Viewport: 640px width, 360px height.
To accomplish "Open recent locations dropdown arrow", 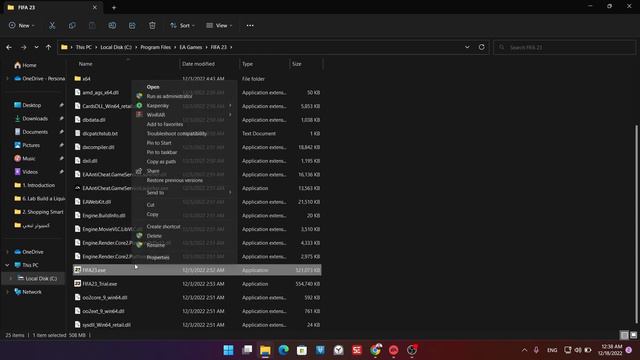I will [x=36, y=47].
